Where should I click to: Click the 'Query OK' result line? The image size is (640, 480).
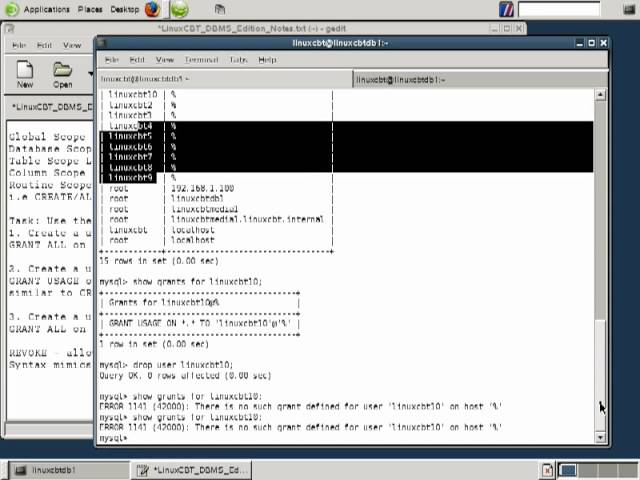[185, 376]
